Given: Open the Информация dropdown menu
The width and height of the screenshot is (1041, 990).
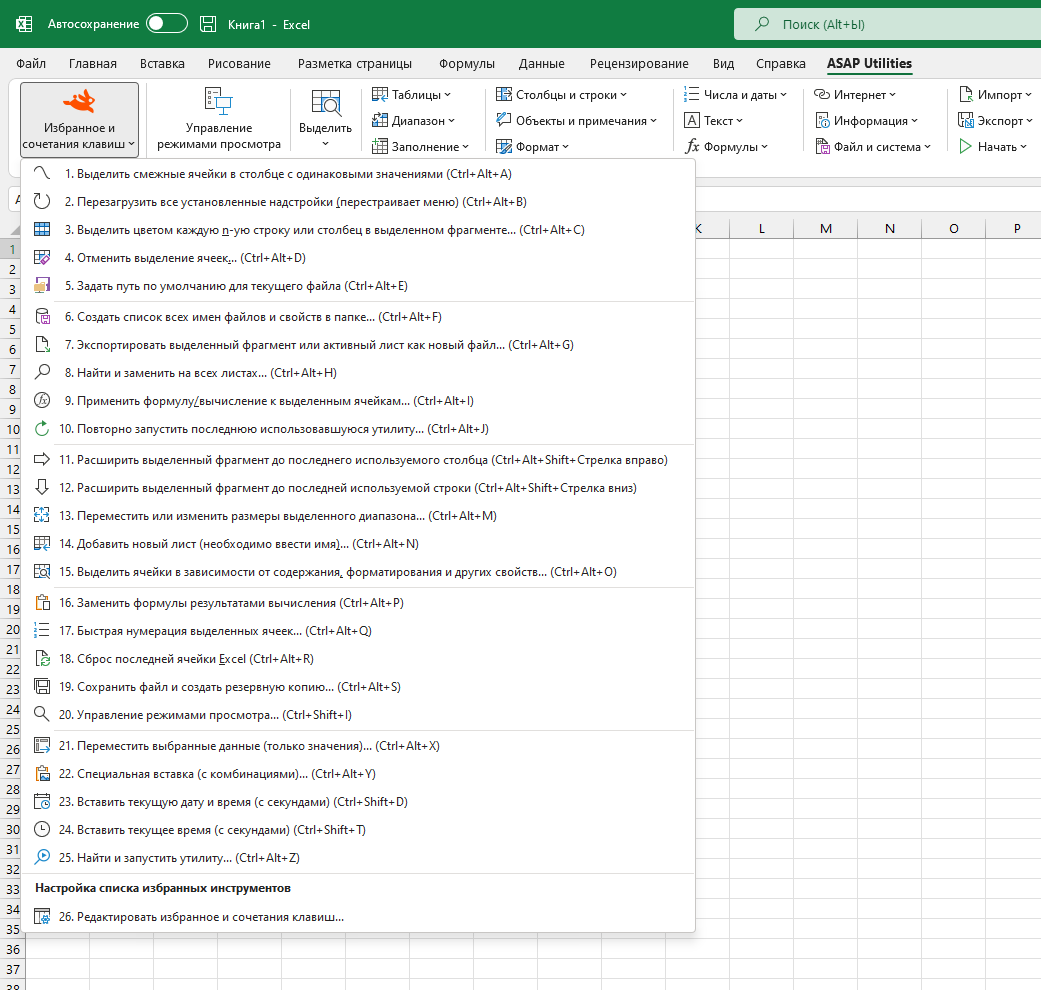Looking at the screenshot, I should [x=866, y=121].
